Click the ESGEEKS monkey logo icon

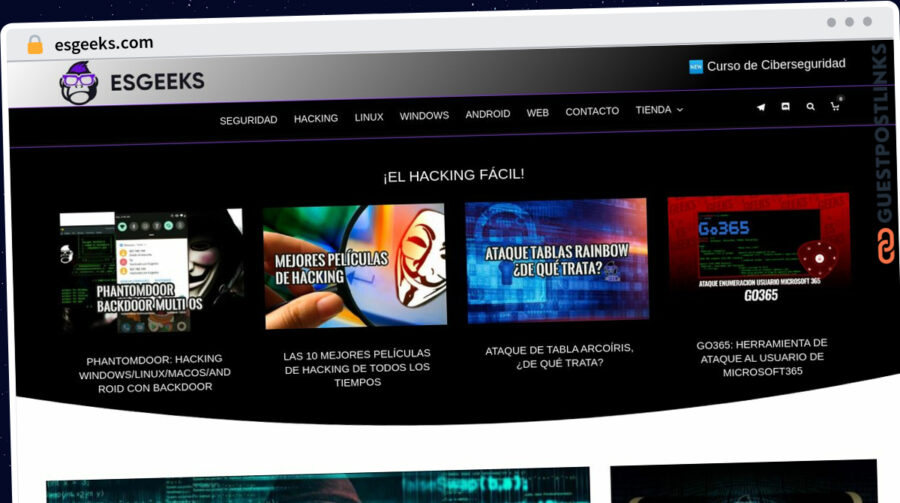coord(79,83)
